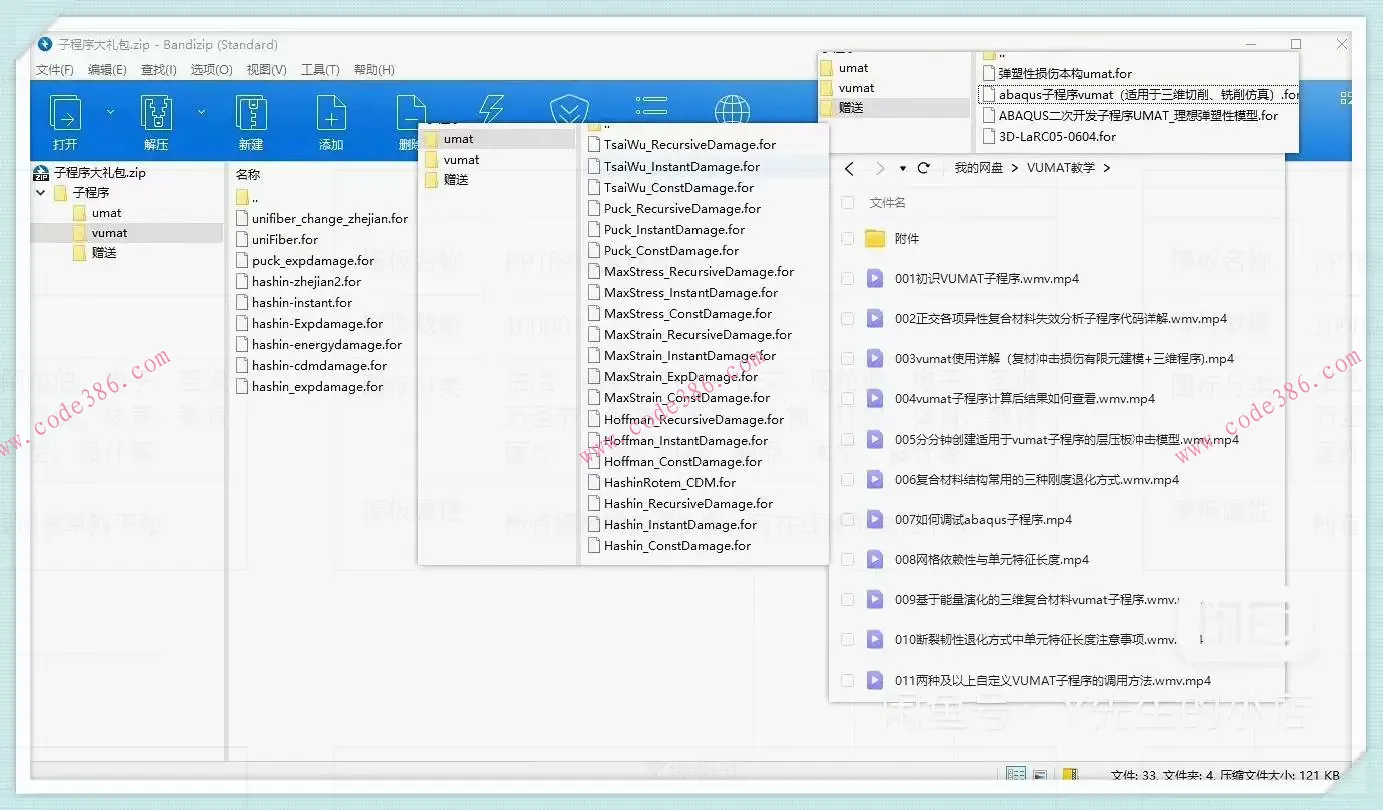The height and width of the screenshot is (810, 1383).
Task: Expand the chevron after VUMAT教学 breadcrumb
Action: pos(1106,168)
